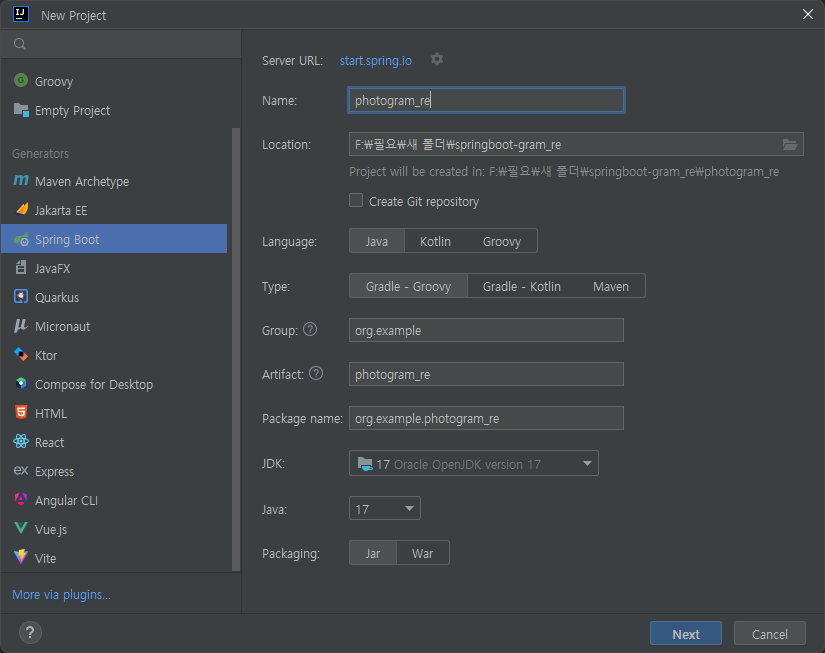Select JavaFX generator entry

click(x=114, y=268)
